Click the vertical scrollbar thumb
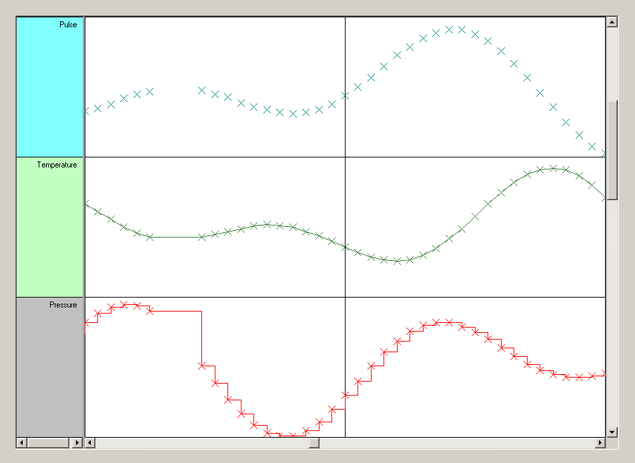635x463 pixels. tap(613, 150)
